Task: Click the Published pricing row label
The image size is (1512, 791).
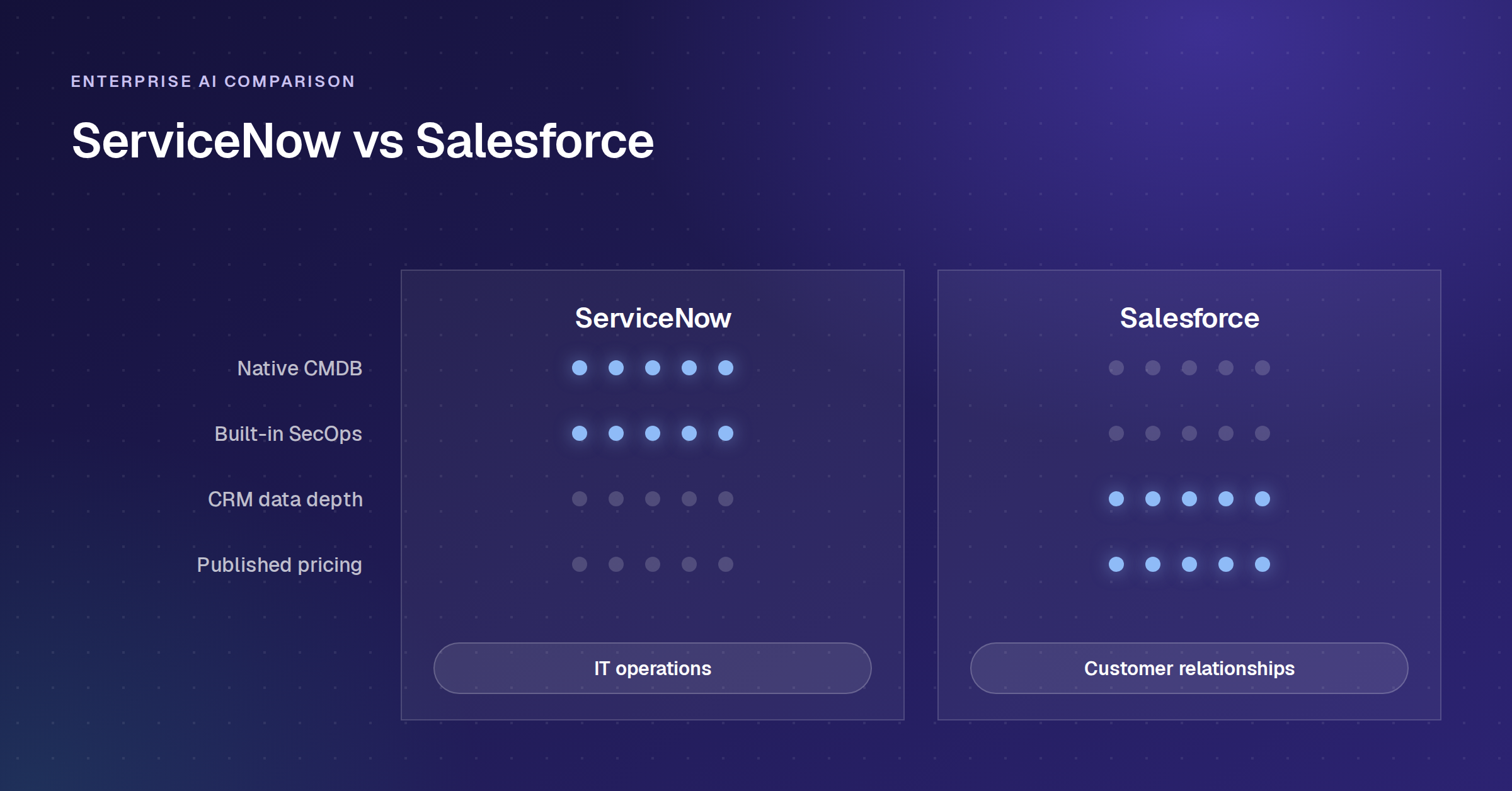Action: point(280,565)
